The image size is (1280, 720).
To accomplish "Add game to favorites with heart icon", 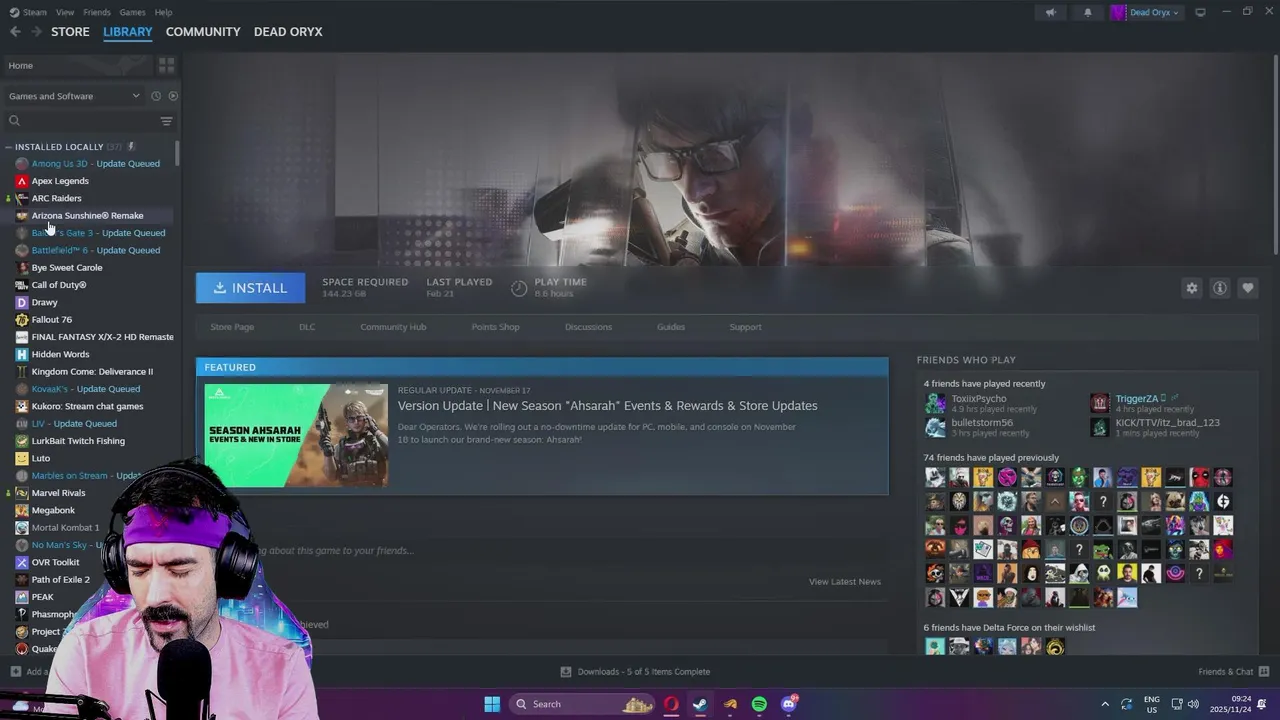I will (1248, 288).
